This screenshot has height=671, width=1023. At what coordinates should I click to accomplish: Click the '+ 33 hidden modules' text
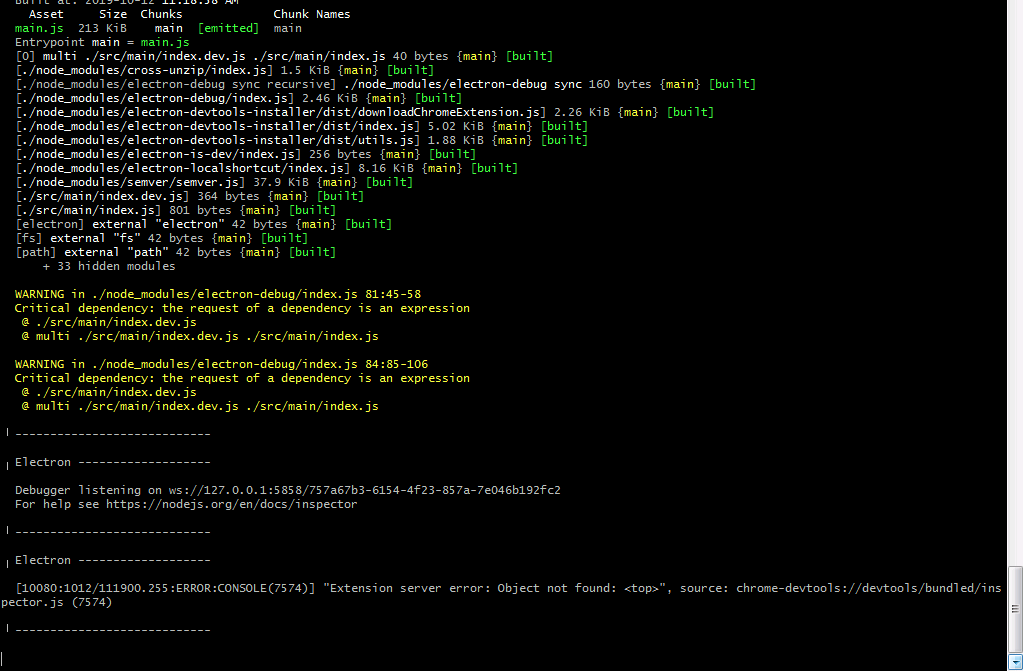coord(109,266)
